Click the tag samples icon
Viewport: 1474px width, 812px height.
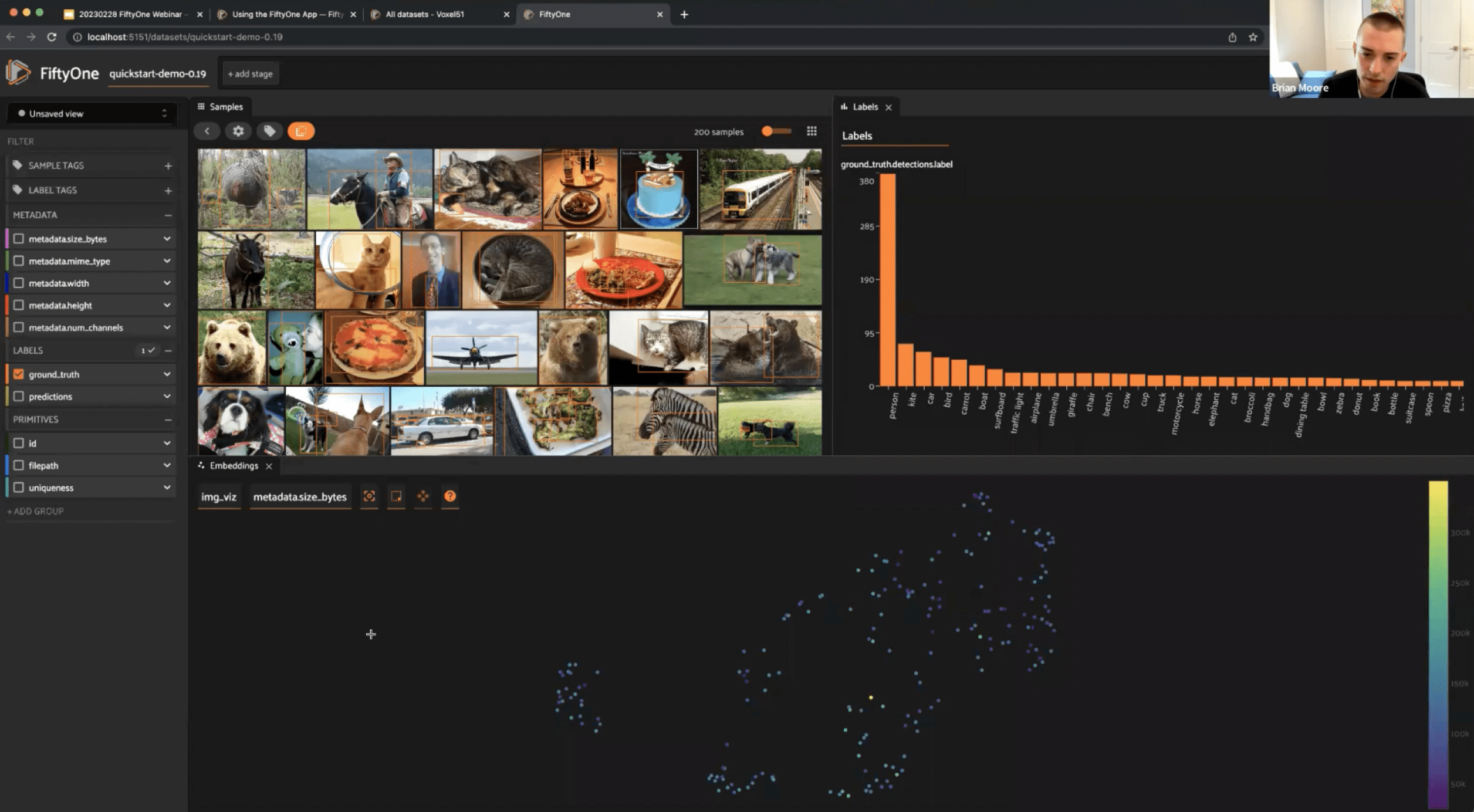tap(269, 131)
